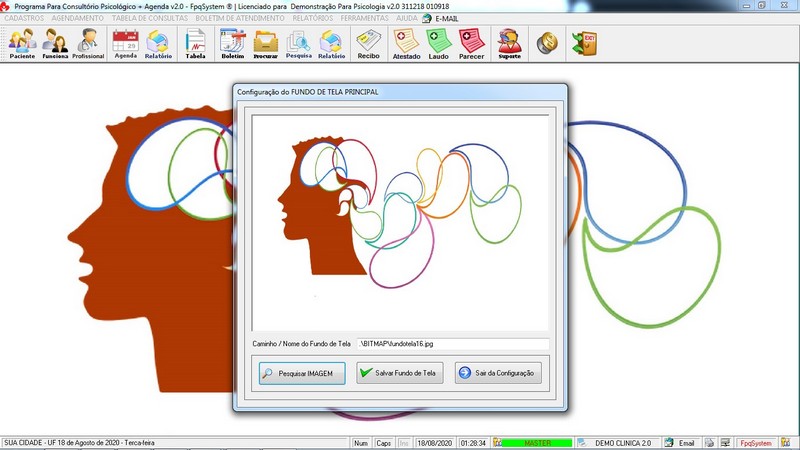This screenshot has width=800, height=450.
Task: Click Sair da Configuração button
Action: click(498, 373)
